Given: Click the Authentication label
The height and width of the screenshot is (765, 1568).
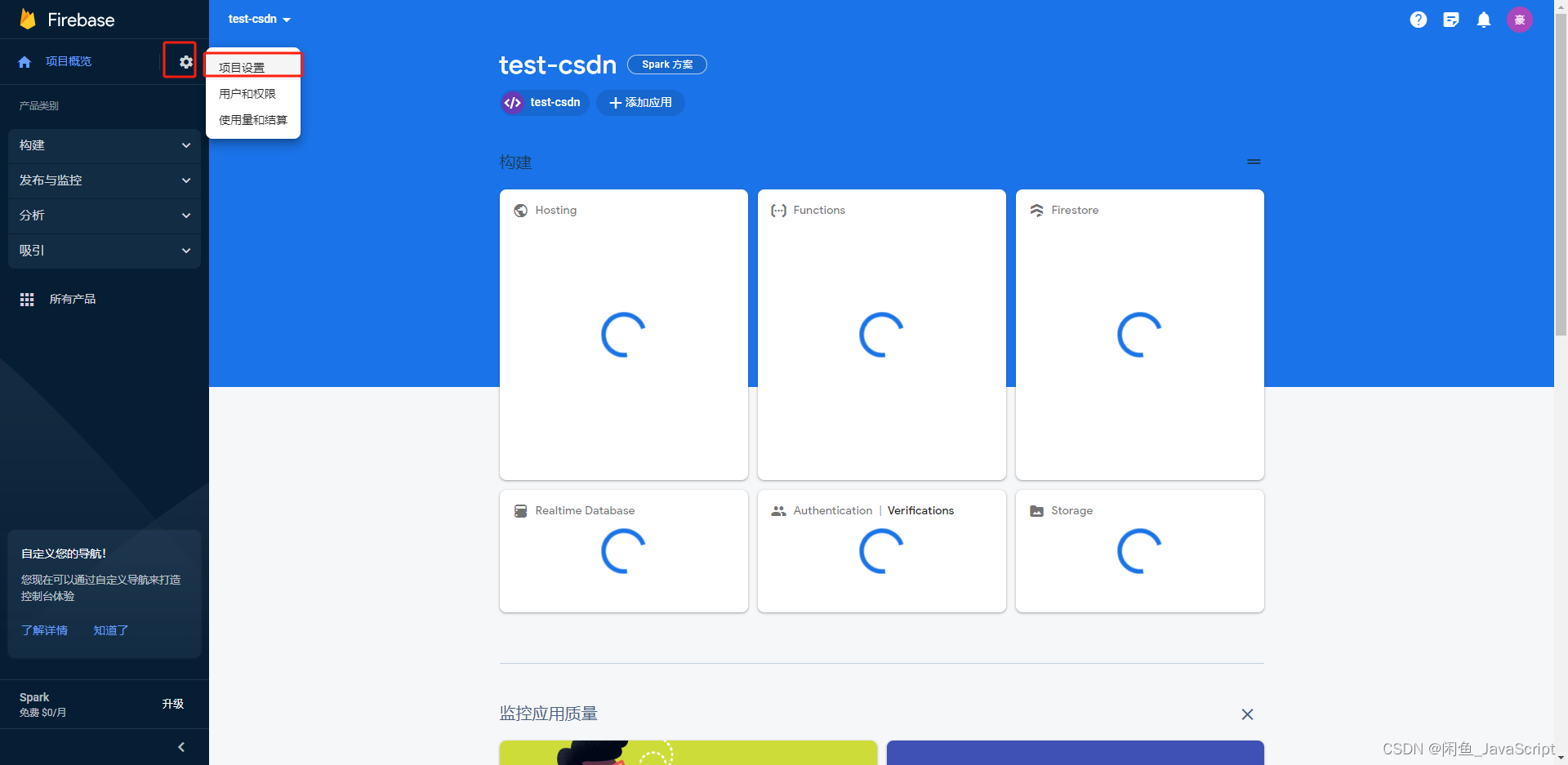Looking at the screenshot, I should click(x=833, y=511).
